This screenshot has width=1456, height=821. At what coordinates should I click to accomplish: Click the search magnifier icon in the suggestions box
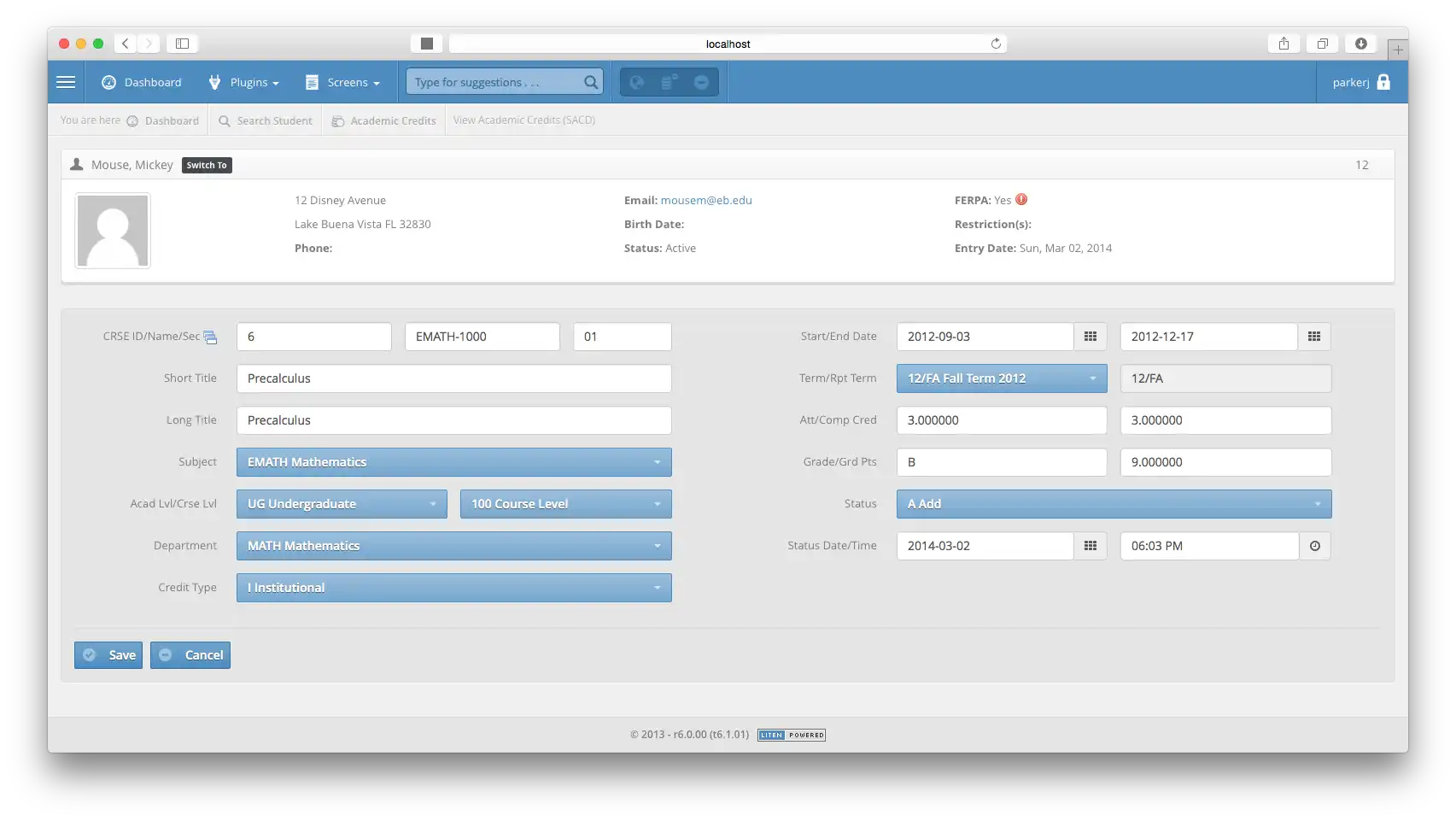[x=590, y=81]
